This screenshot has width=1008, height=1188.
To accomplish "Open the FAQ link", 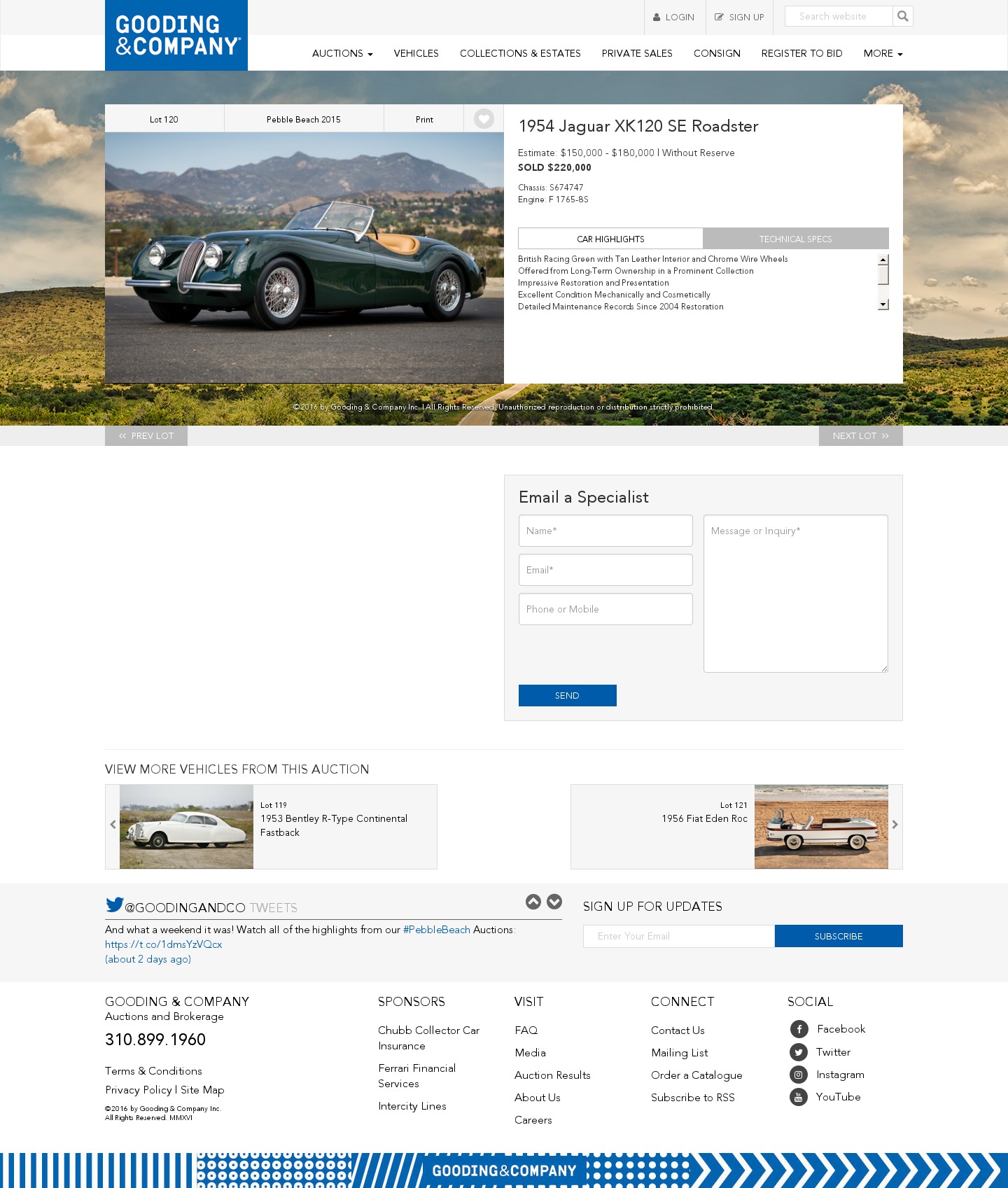I will [x=526, y=1030].
